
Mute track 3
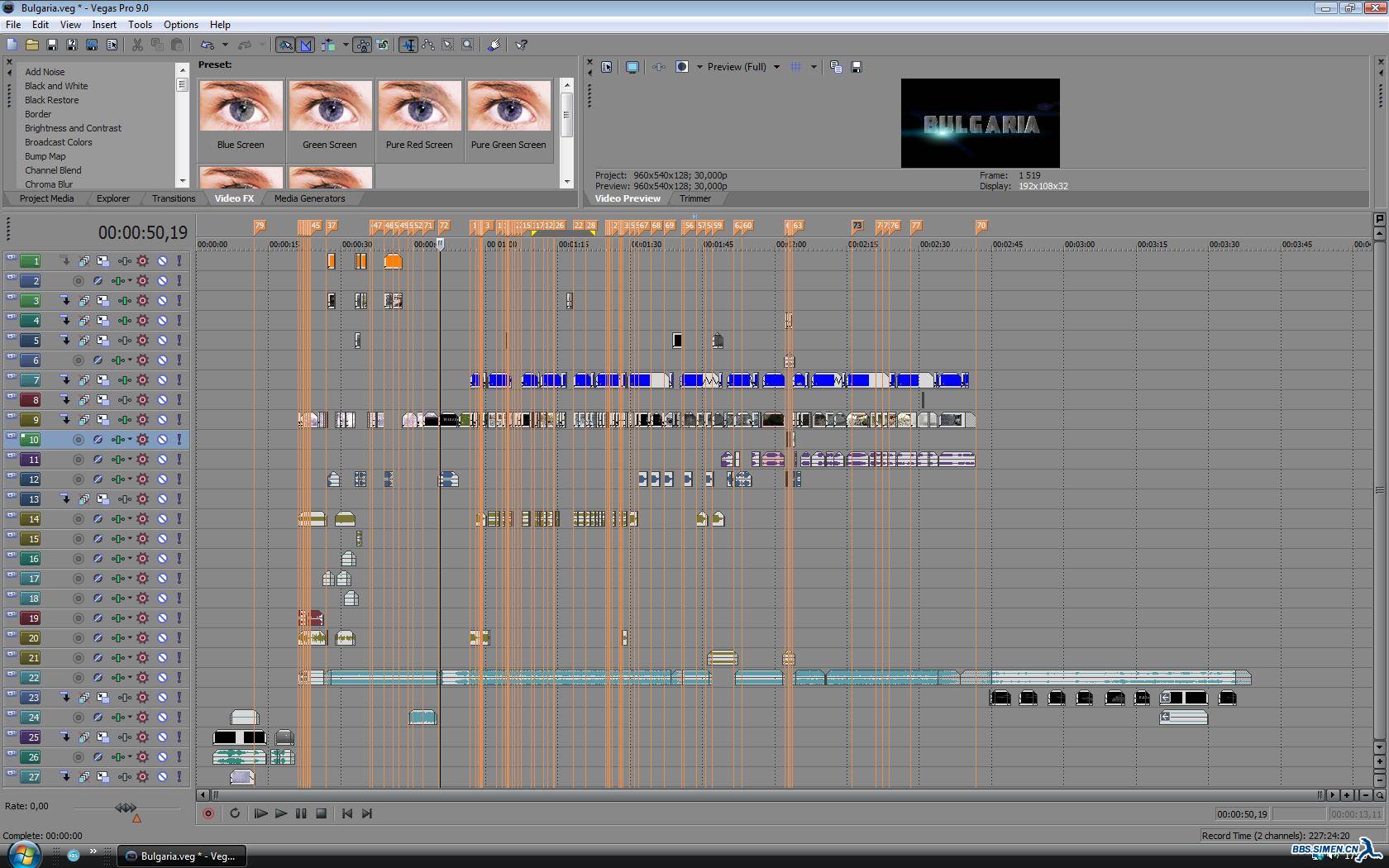click(x=163, y=301)
